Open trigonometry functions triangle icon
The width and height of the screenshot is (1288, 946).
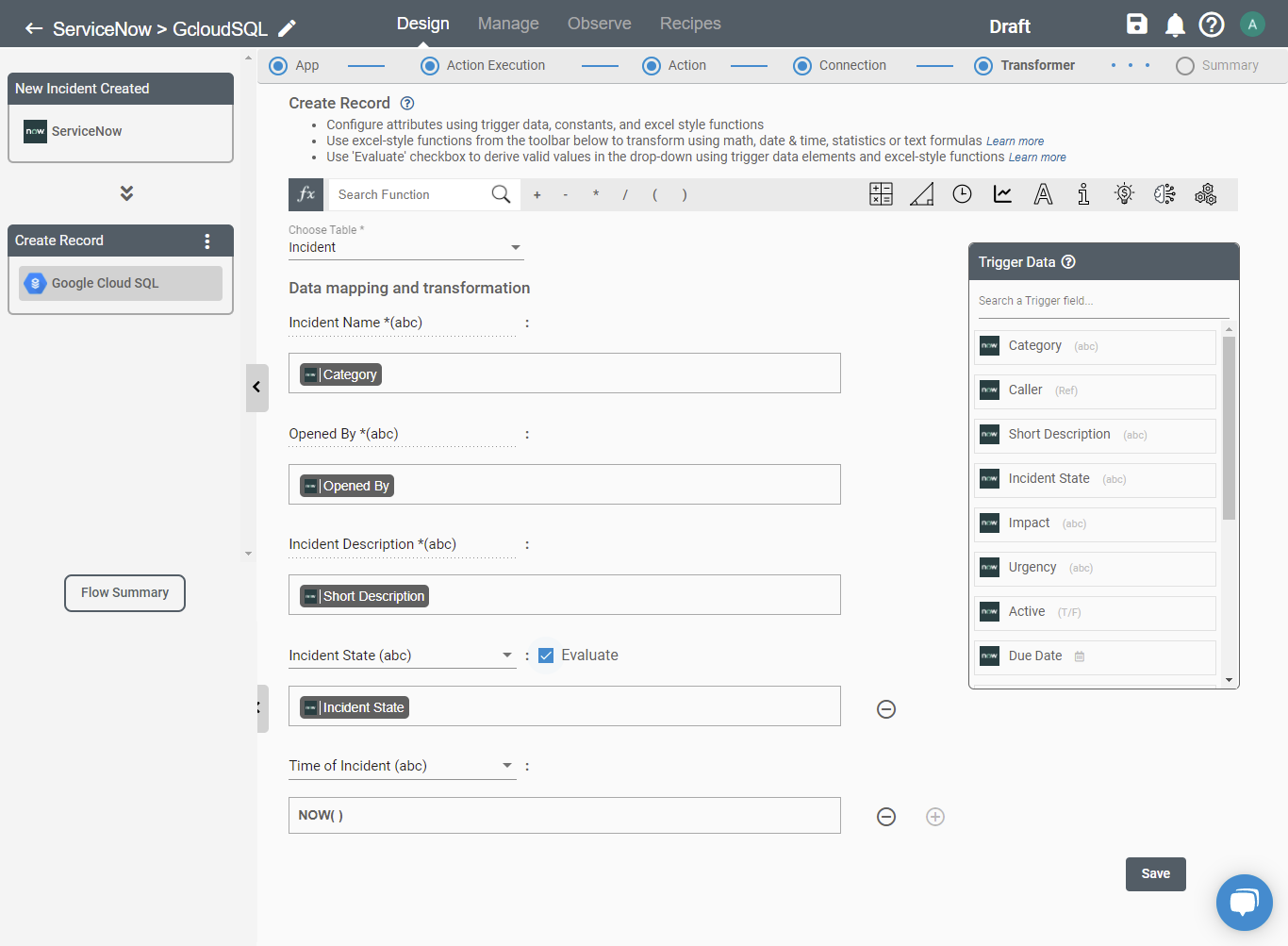pyautogui.click(x=921, y=194)
